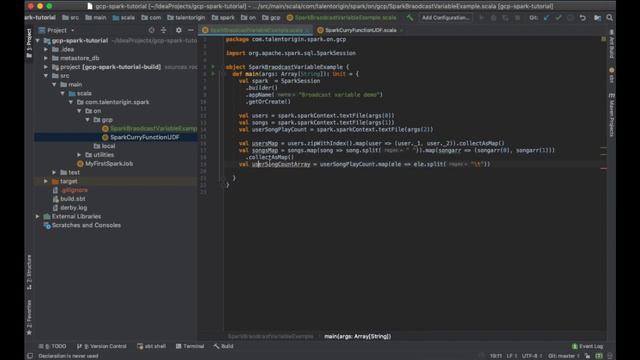Collapse the scala source folder

pos(62,93)
